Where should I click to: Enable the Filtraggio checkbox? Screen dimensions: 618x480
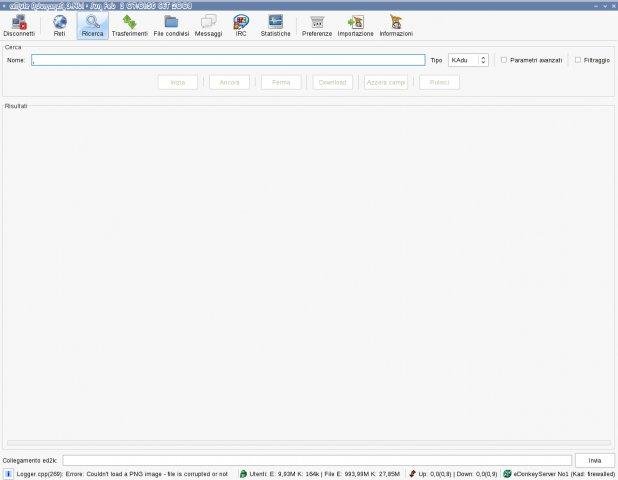578,60
